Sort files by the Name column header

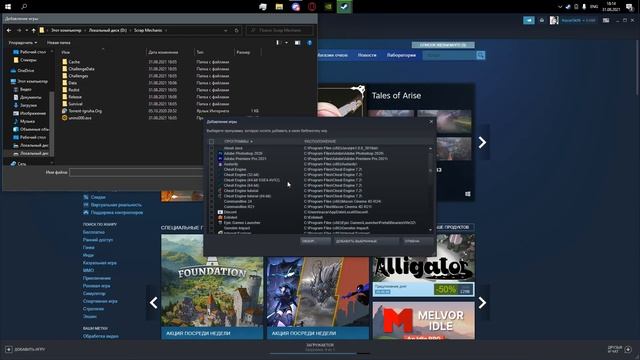coord(65,52)
